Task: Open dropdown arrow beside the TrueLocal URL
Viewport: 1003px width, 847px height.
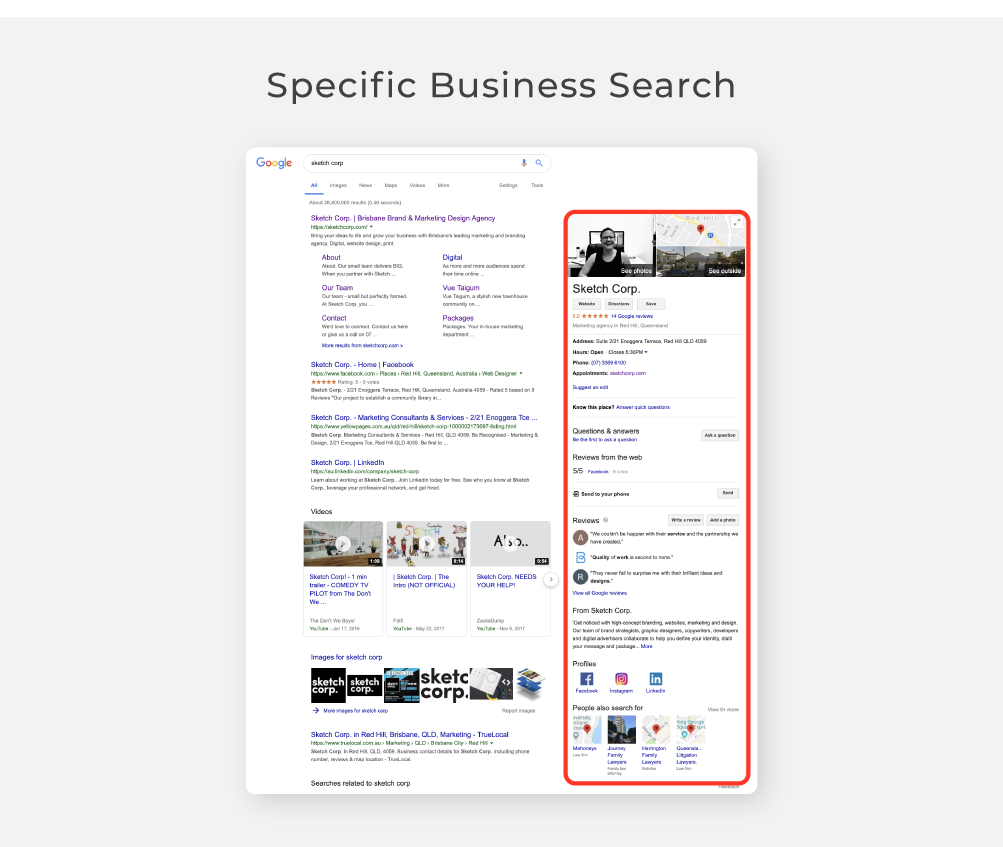Action: pos(491,743)
